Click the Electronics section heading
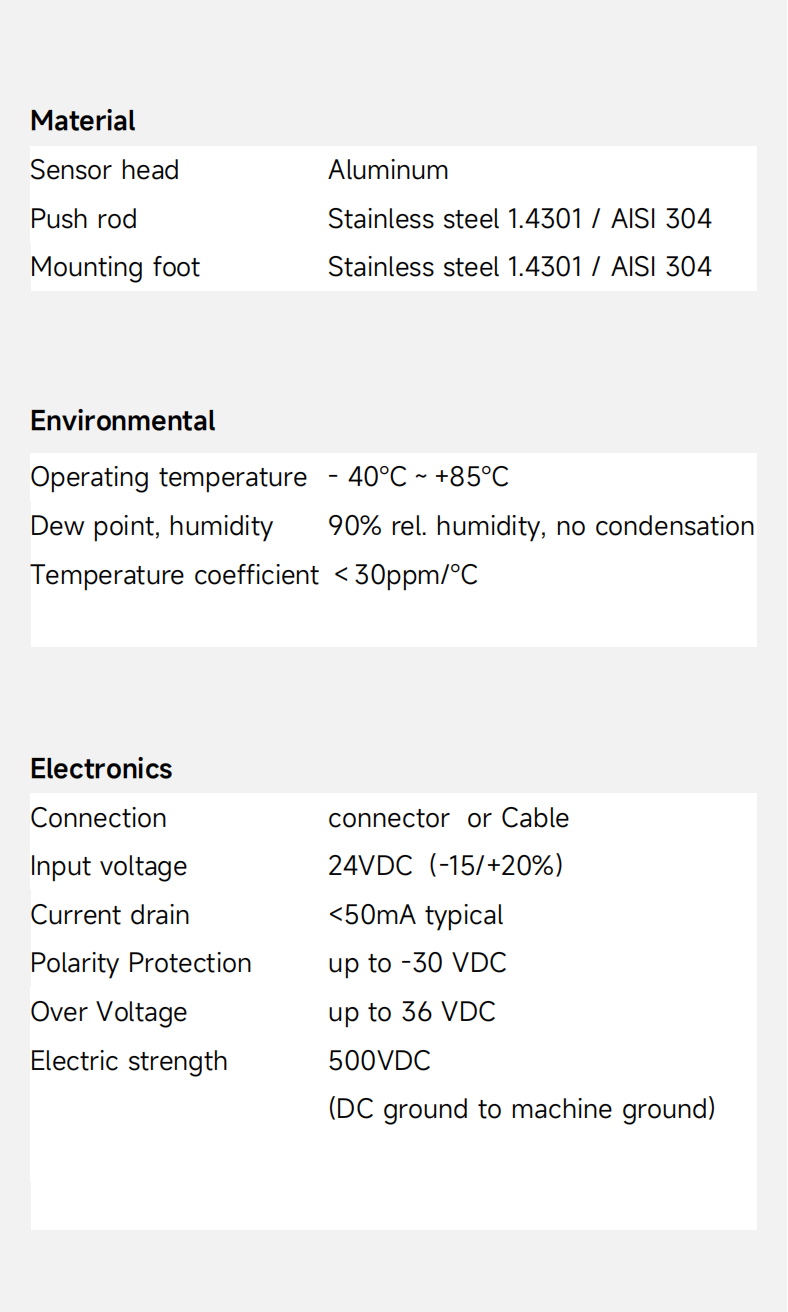This screenshot has width=788, height=1312. click(x=101, y=769)
